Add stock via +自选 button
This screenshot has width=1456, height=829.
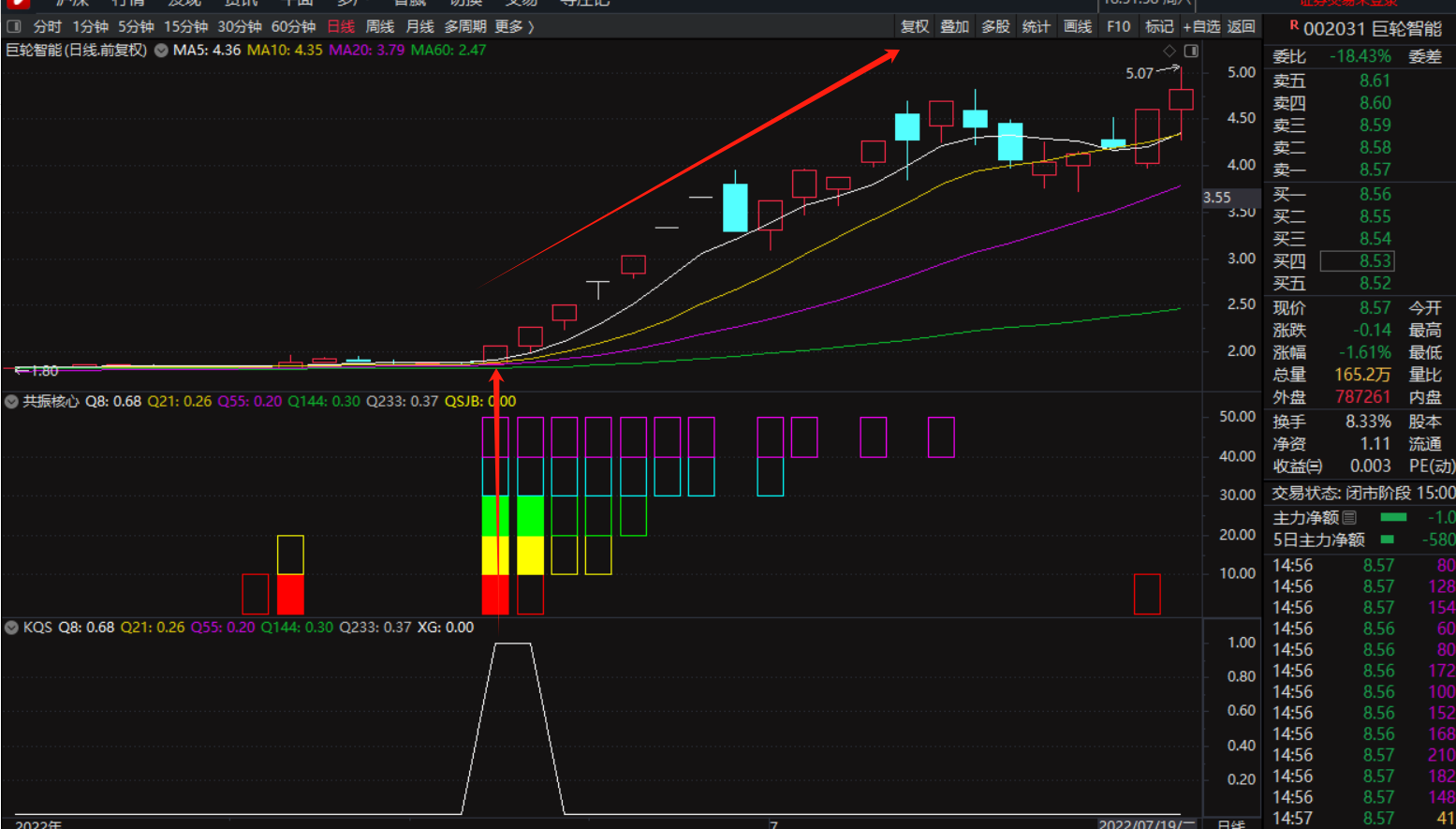(x=1201, y=26)
